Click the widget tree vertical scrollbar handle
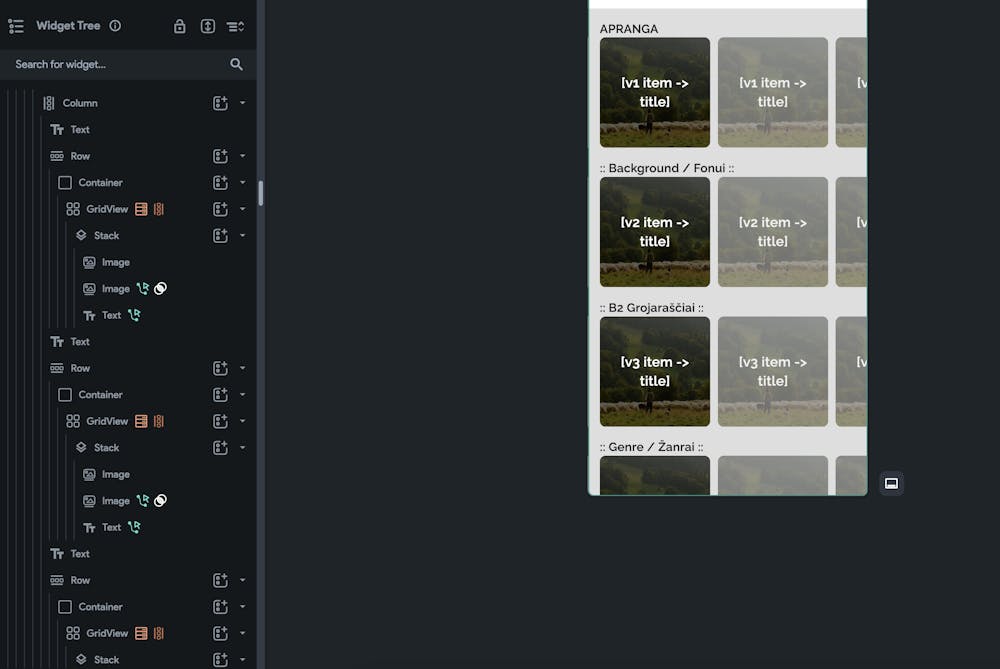This screenshot has width=1000, height=669. [261, 193]
